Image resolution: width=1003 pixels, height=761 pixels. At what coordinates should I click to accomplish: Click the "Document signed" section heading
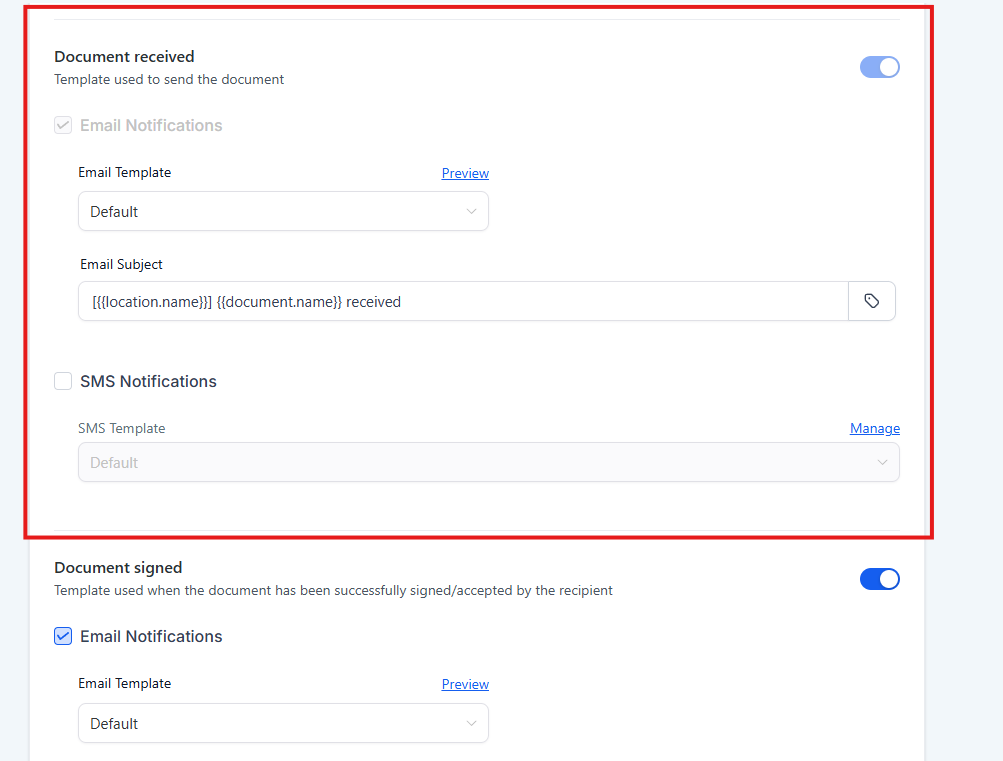pyautogui.click(x=118, y=568)
